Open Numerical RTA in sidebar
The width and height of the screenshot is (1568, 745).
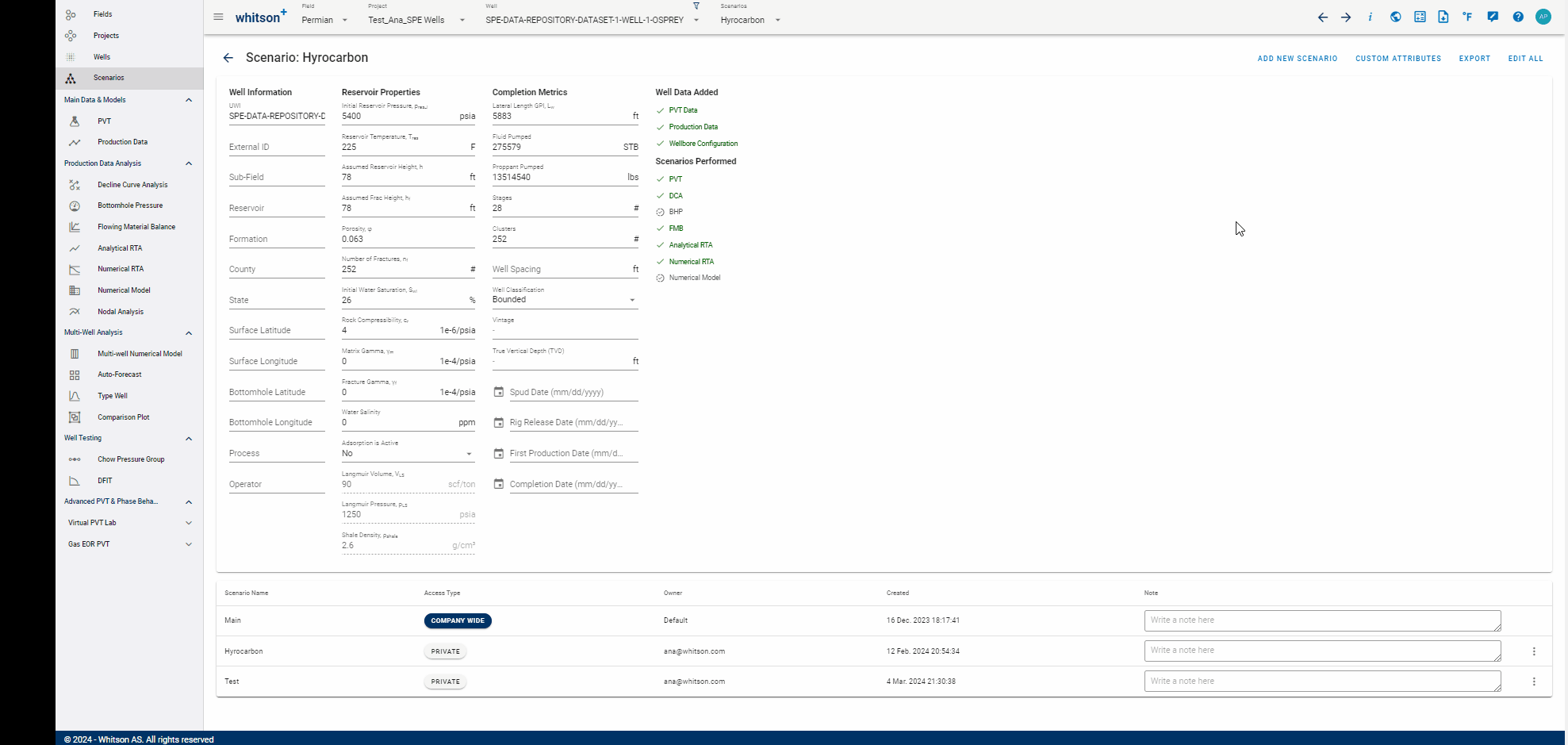pyautogui.click(x=129, y=269)
